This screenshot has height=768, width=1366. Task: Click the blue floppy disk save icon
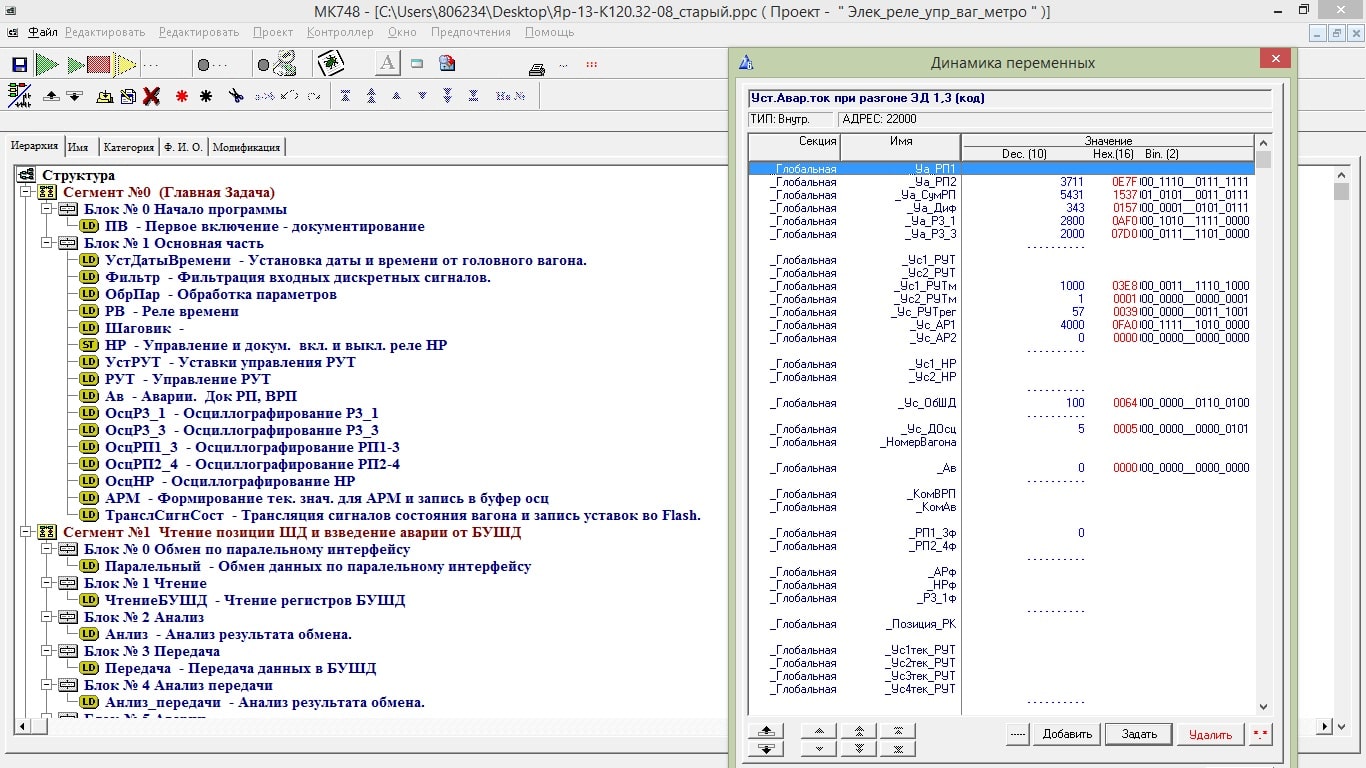19,65
